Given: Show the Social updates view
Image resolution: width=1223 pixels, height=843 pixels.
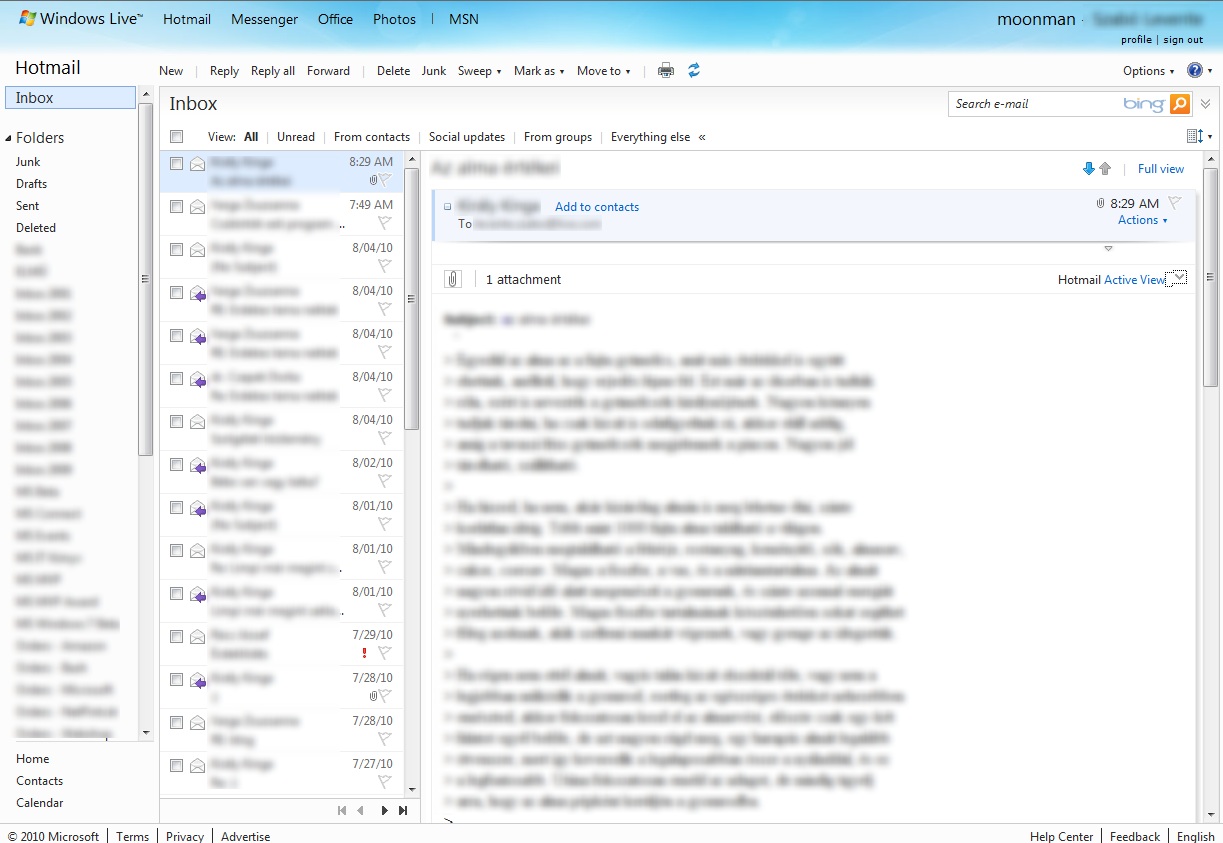Looking at the screenshot, I should click(x=467, y=137).
